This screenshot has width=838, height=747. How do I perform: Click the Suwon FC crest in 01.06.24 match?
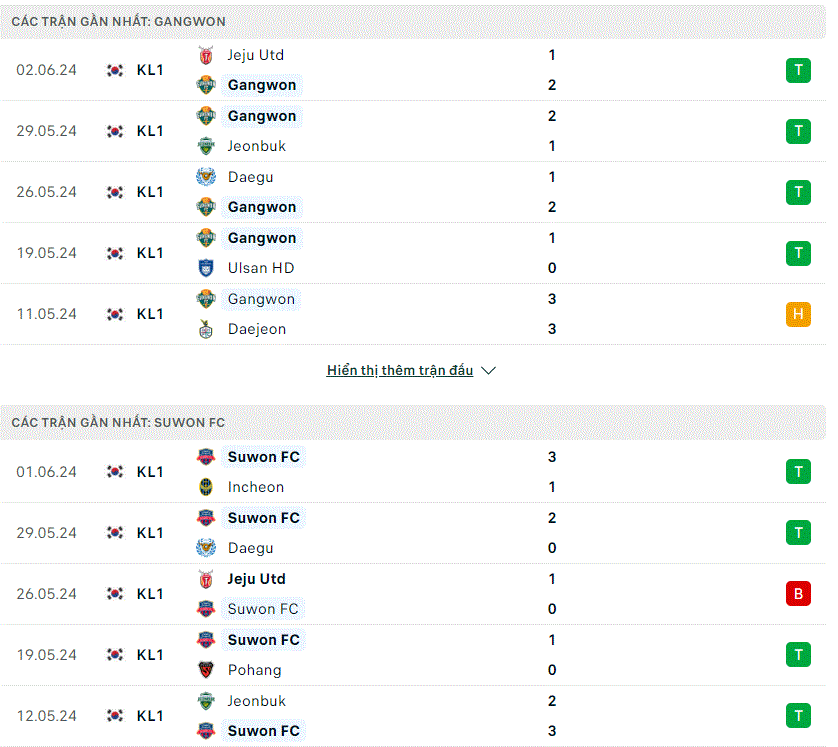pos(206,457)
